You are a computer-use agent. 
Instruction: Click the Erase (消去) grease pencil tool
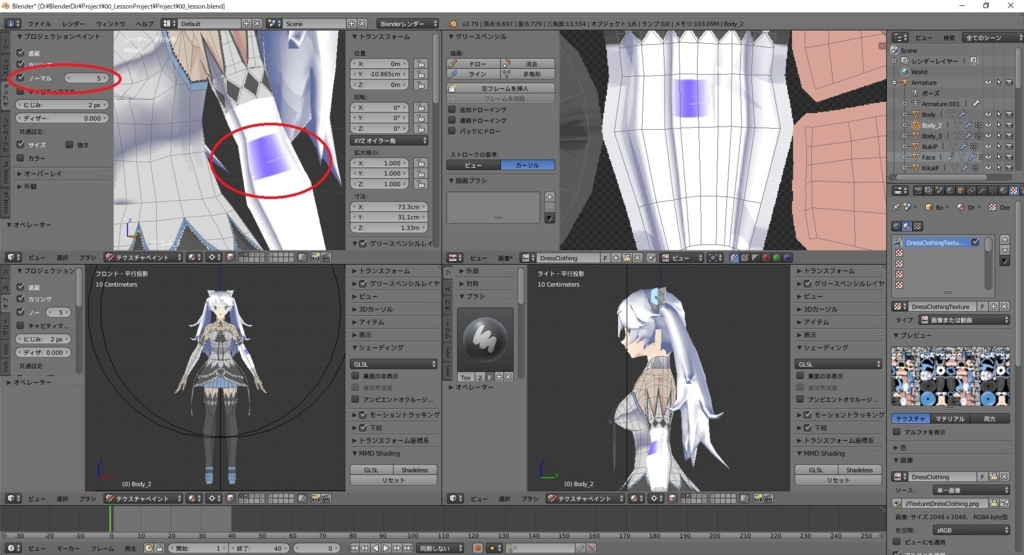[528, 64]
